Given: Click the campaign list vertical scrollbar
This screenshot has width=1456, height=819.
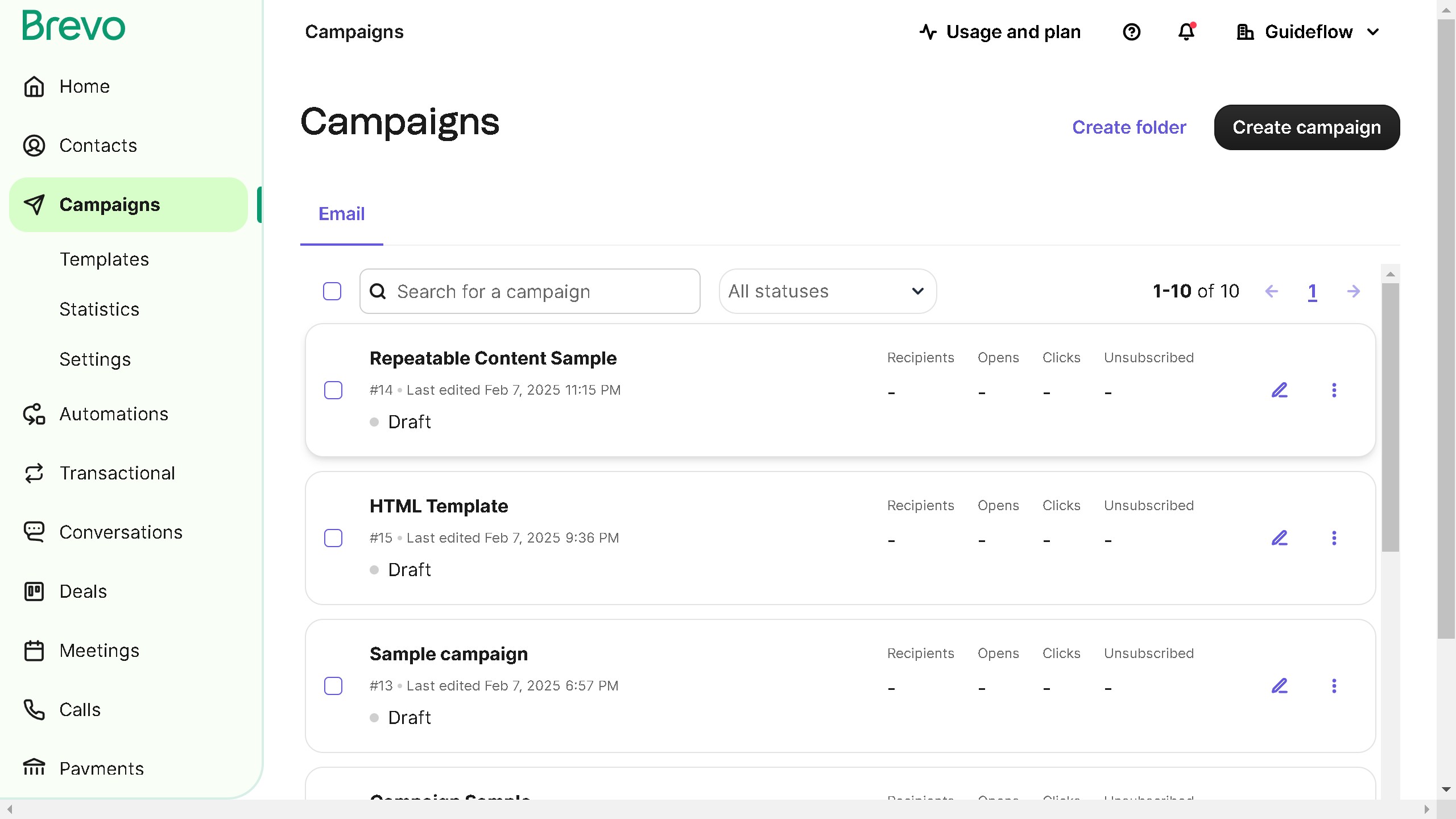Looking at the screenshot, I should 1390,418.
